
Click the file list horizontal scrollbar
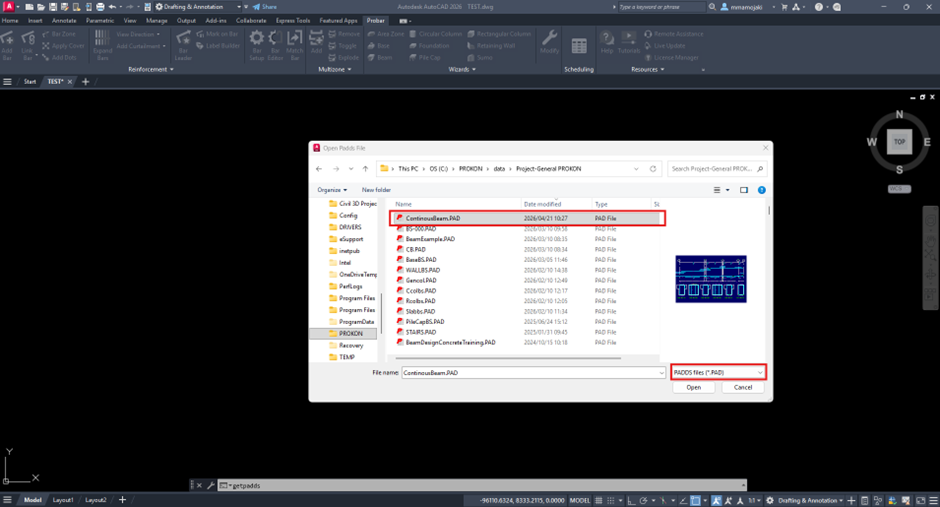(508, 358)
